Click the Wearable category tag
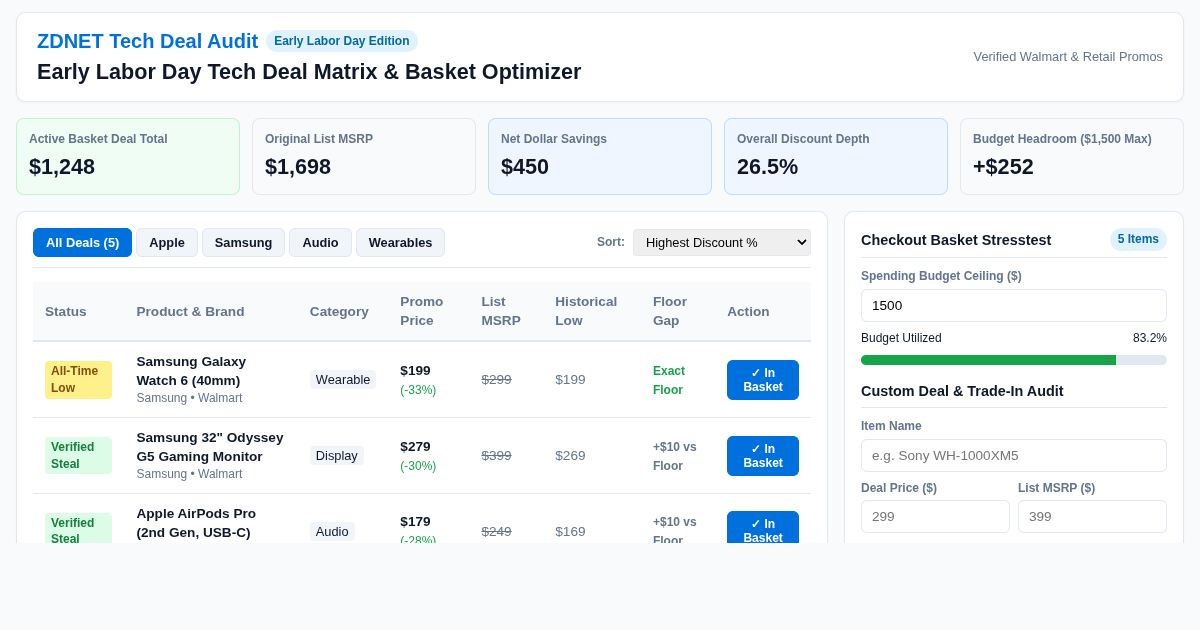 click(x=343, y=380)
